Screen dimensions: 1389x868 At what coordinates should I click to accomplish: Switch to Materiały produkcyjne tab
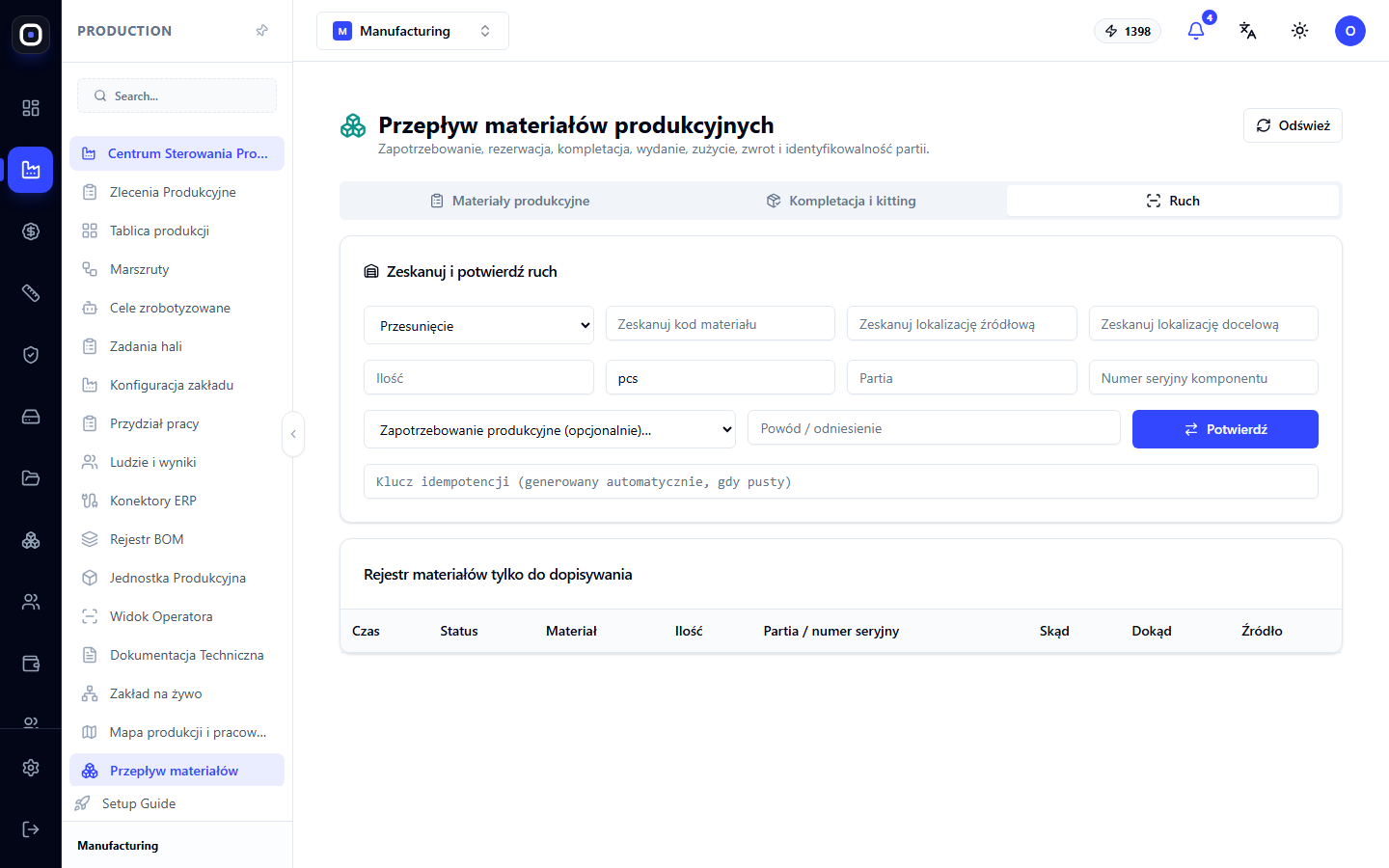(x=509, y=201)
